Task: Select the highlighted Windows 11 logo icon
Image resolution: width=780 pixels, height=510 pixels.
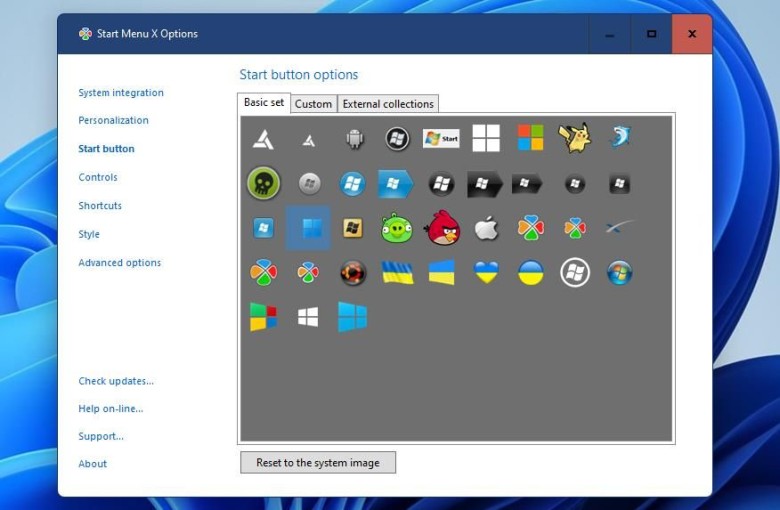Action: pyautogui.click(x=308, y=228)
